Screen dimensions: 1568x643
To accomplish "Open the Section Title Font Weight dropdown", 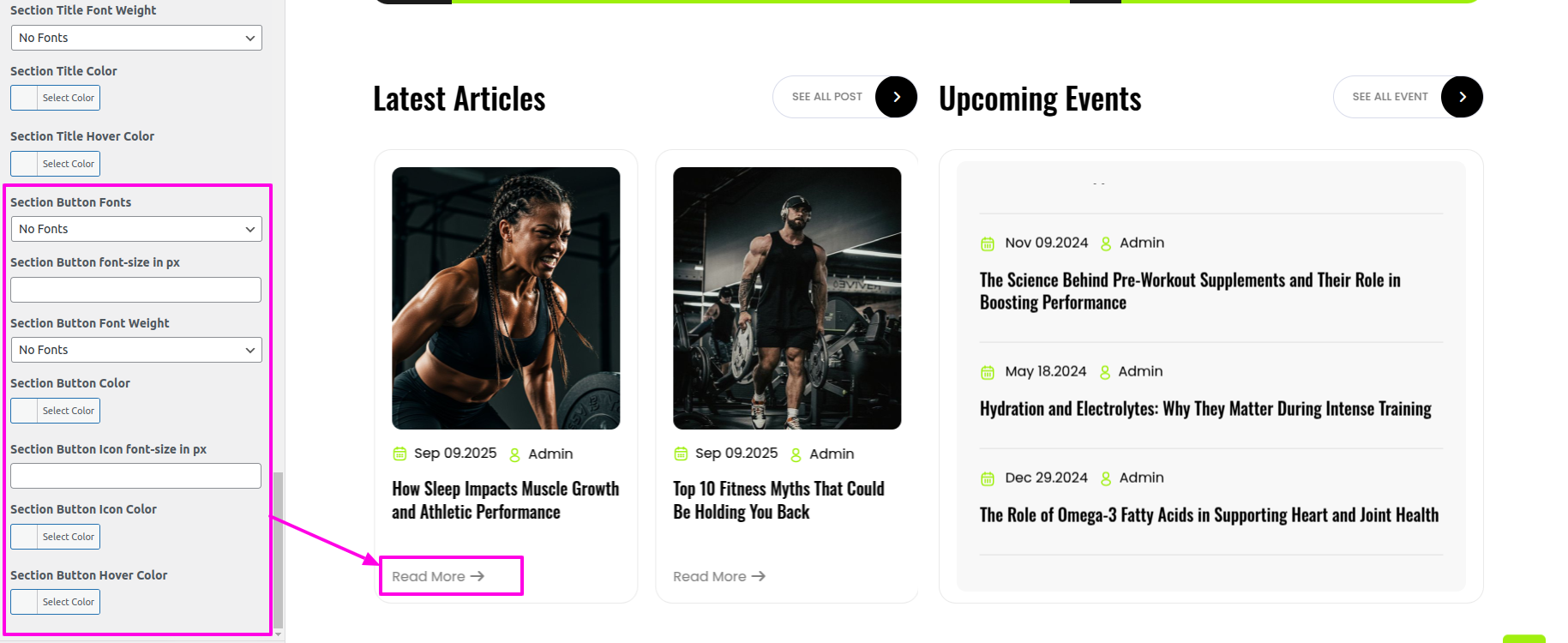I will click(136, 38).
